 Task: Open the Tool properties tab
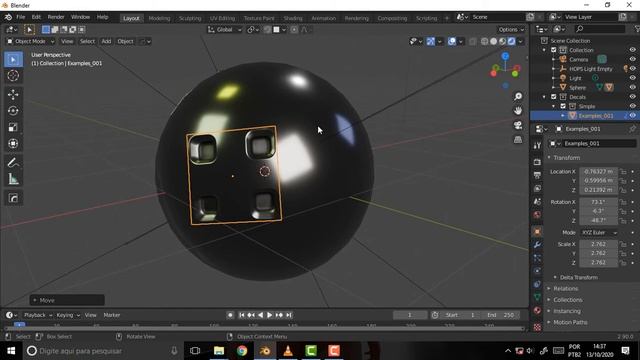click(537, 145)
